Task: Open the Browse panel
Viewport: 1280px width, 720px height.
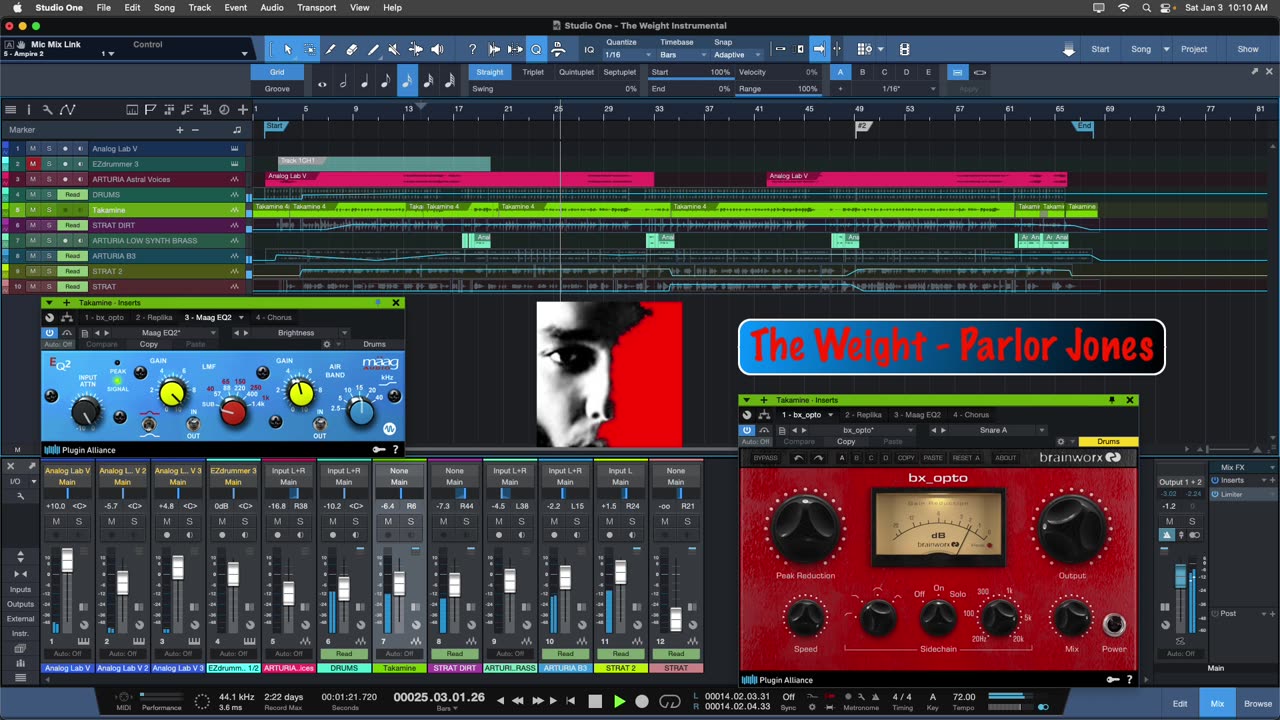Action: (x=1258, y=704)
